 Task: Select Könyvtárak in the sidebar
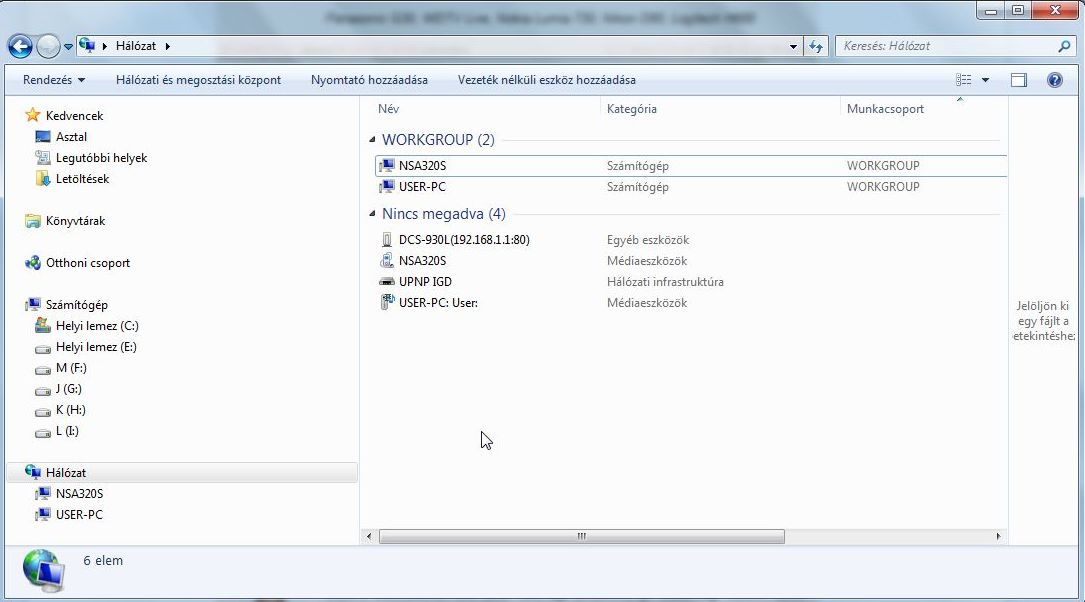point(75,221)
